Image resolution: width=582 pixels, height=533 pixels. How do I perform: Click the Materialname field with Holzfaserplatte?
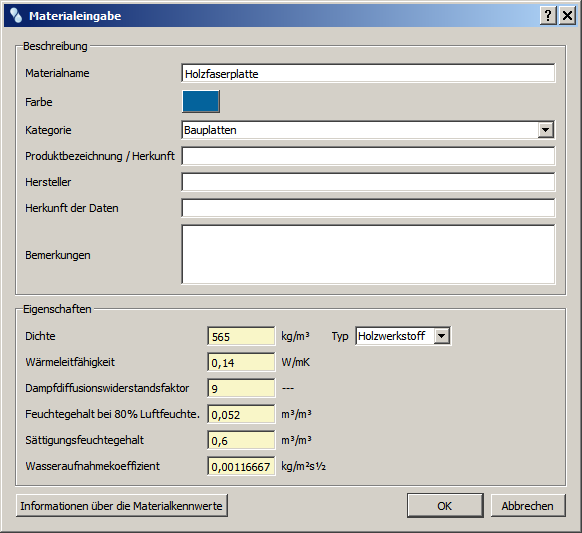coord(368,73)
